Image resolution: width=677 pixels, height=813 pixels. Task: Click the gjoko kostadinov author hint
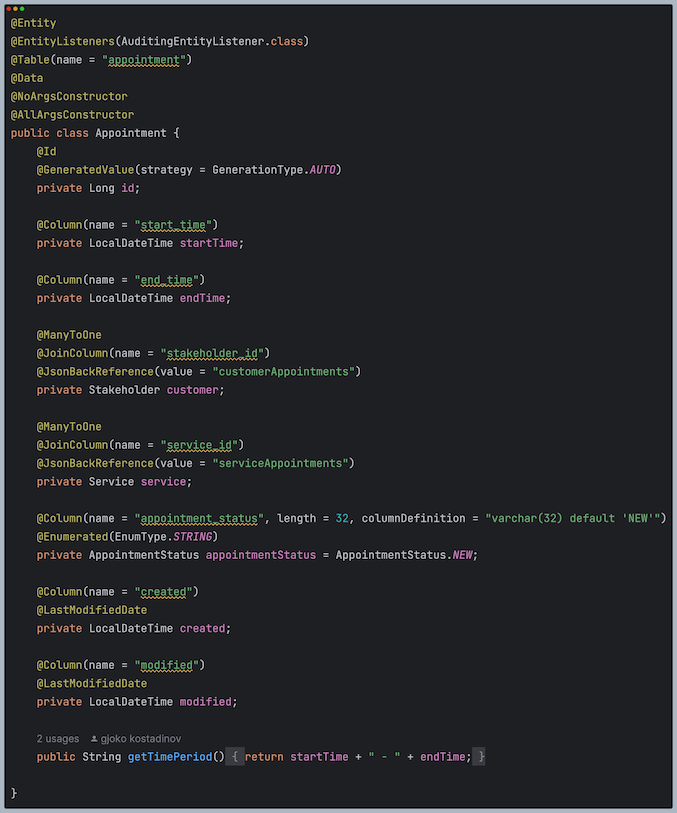pyautogui.click(x=143, y=738)
